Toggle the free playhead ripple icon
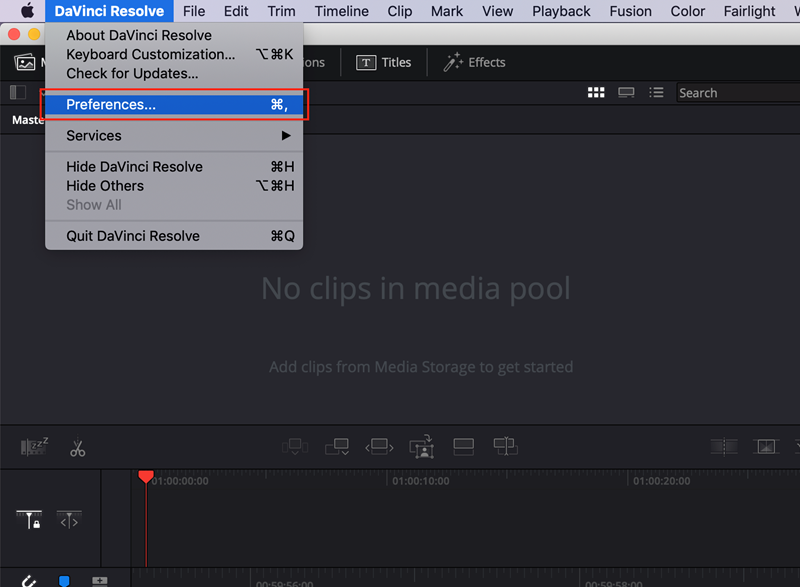Screen dimensions: 800x587 (x=69, y=520)
